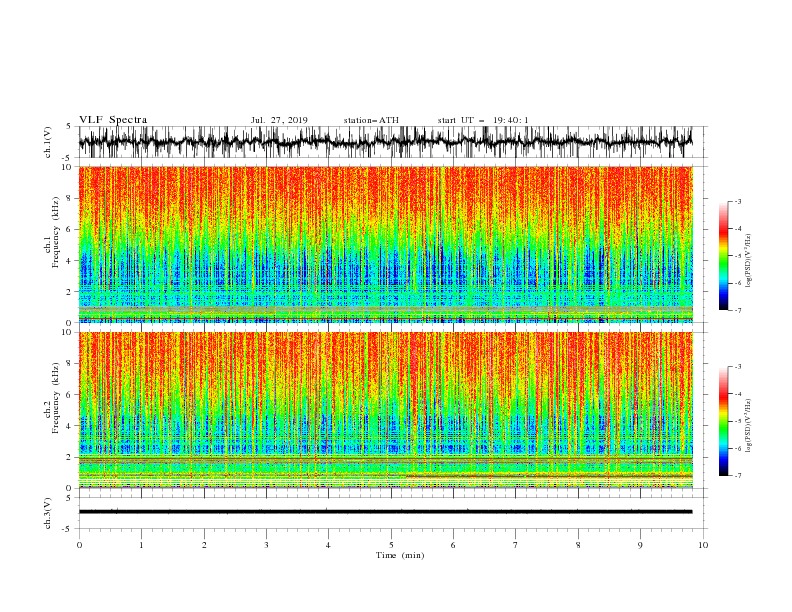Click the "7" tick label on time axis
The image size is (792, 612).
click(x=516, y=545)
